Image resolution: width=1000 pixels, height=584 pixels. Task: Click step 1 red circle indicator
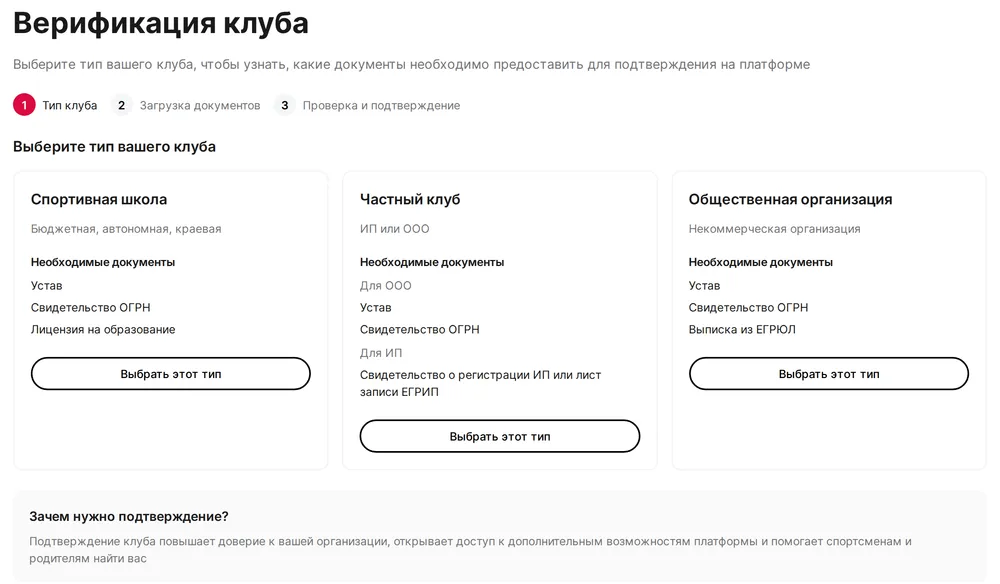click(x=24, y=105)
